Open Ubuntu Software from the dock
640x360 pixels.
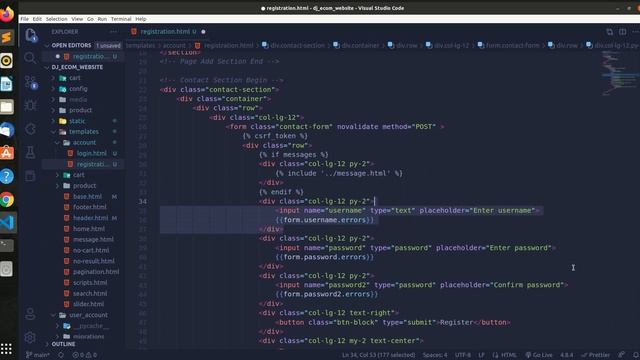click(7, 153)
